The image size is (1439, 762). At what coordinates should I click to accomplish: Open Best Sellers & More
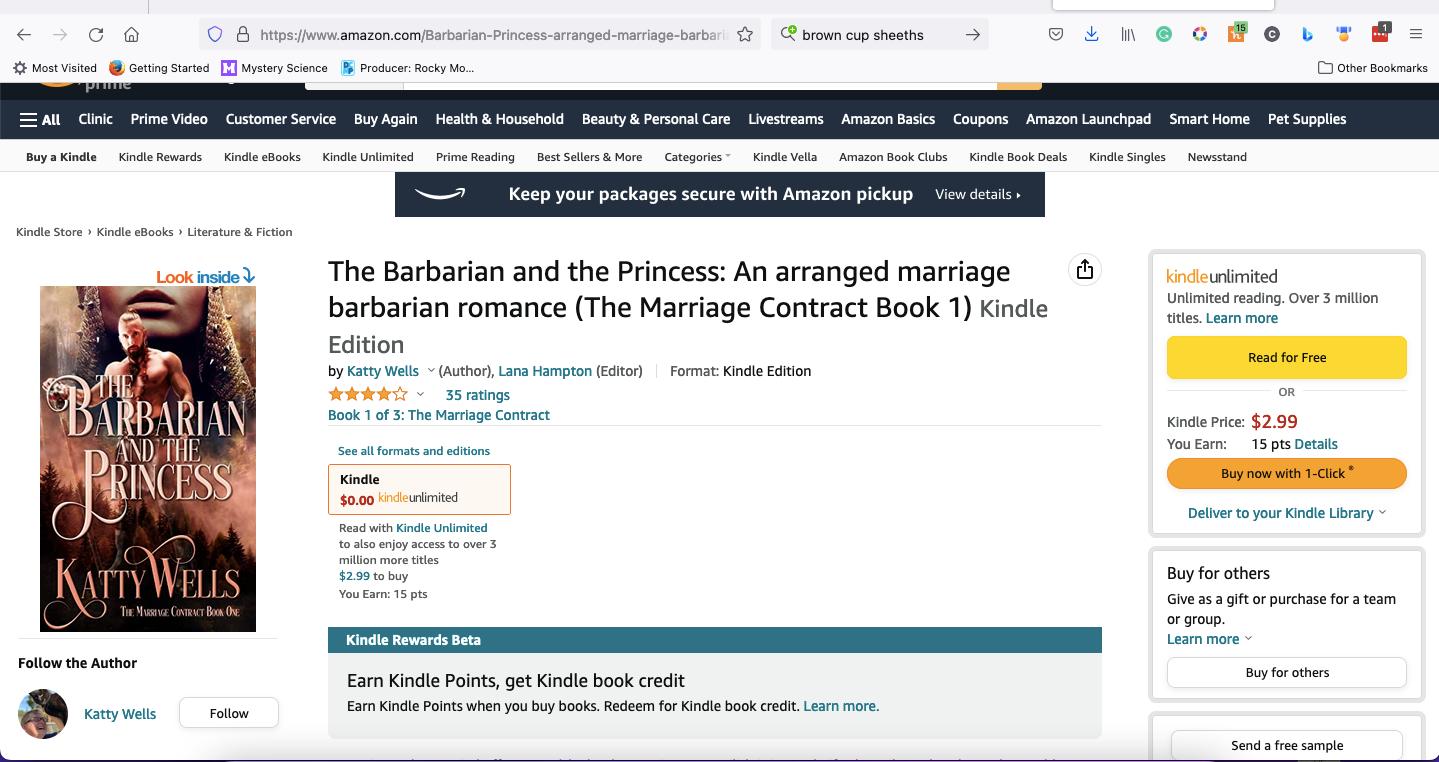click(589, 157)
